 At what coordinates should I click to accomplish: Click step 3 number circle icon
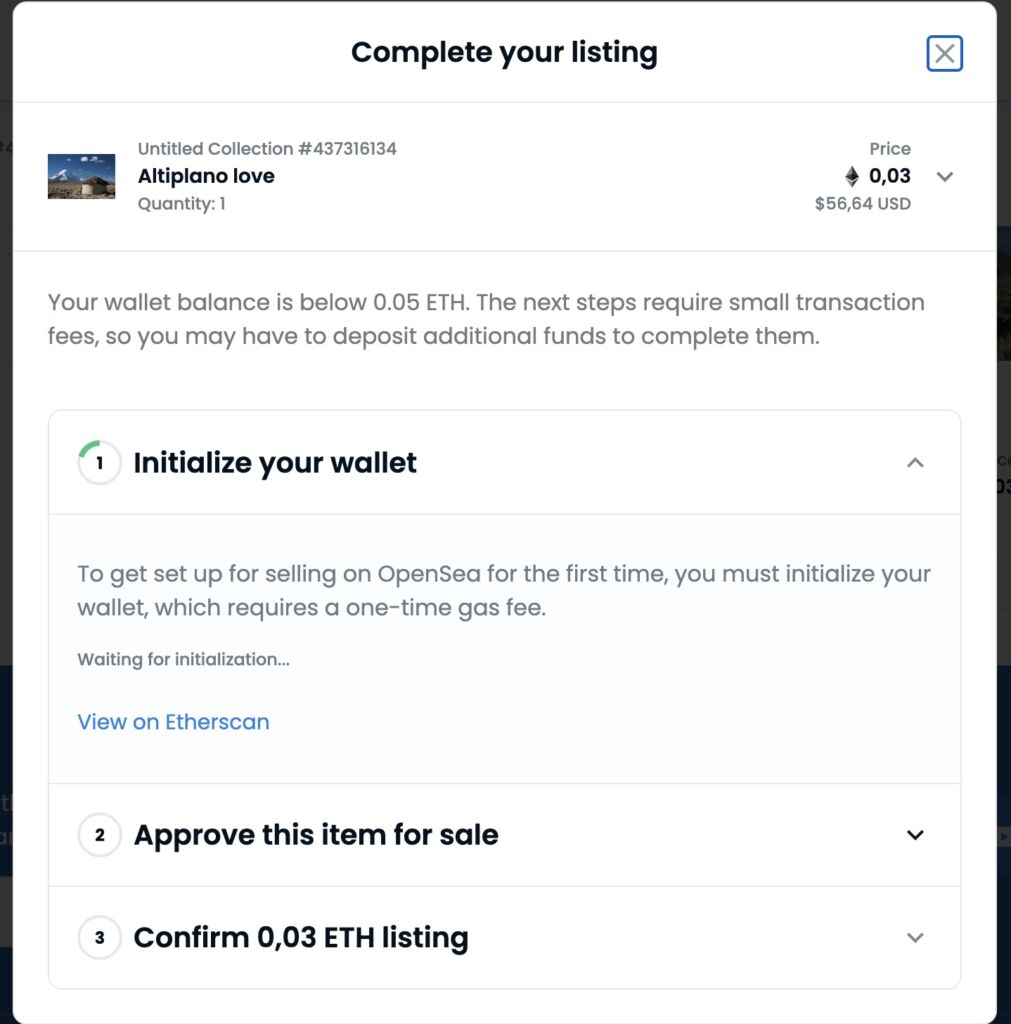pyautogui.click(x=99, y=938)
